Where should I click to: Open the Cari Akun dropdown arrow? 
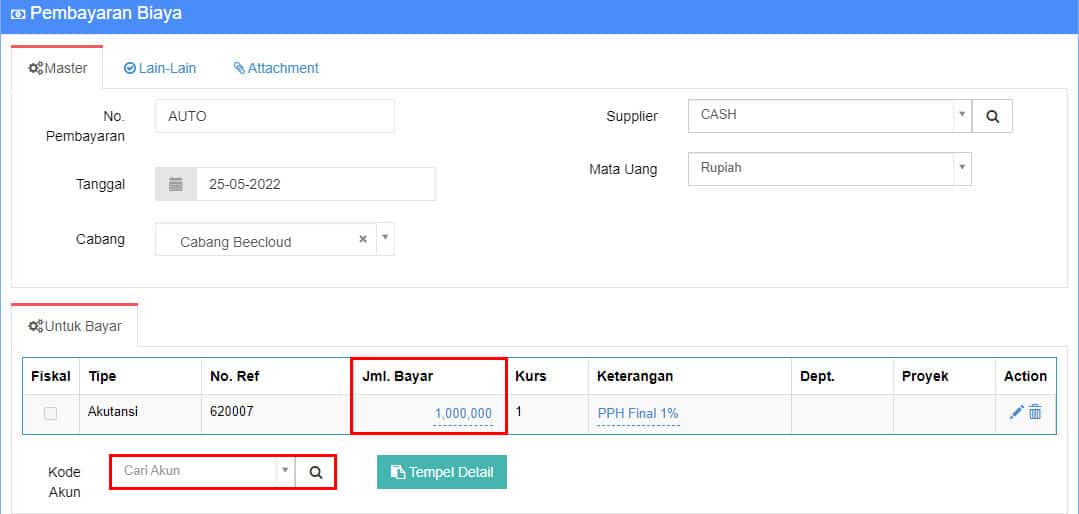click(284, 471)
